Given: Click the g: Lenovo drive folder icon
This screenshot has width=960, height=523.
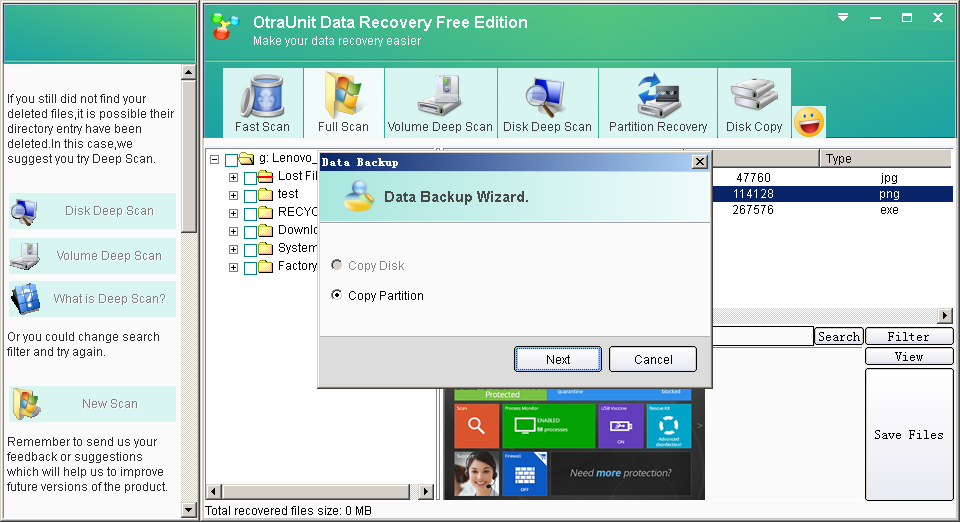Looking at the screenshot, I should tap(246, 159).
